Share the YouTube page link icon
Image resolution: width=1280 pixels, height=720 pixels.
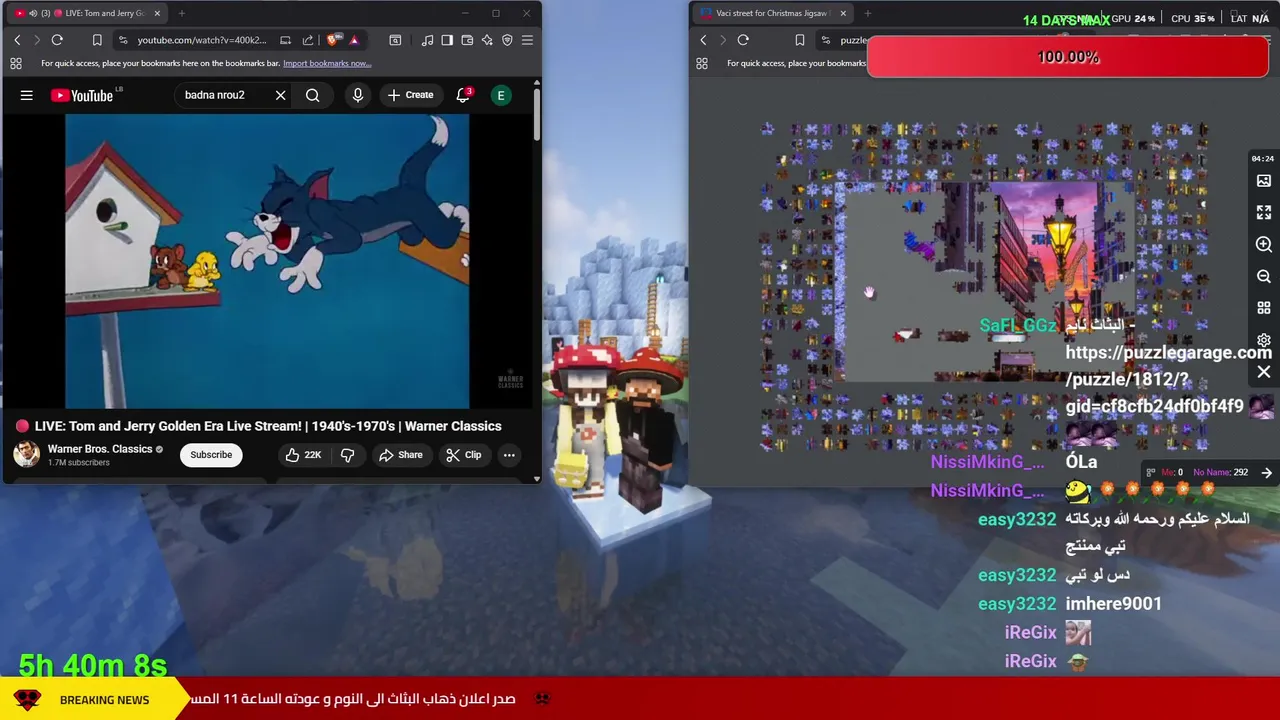tap(308, 40)
